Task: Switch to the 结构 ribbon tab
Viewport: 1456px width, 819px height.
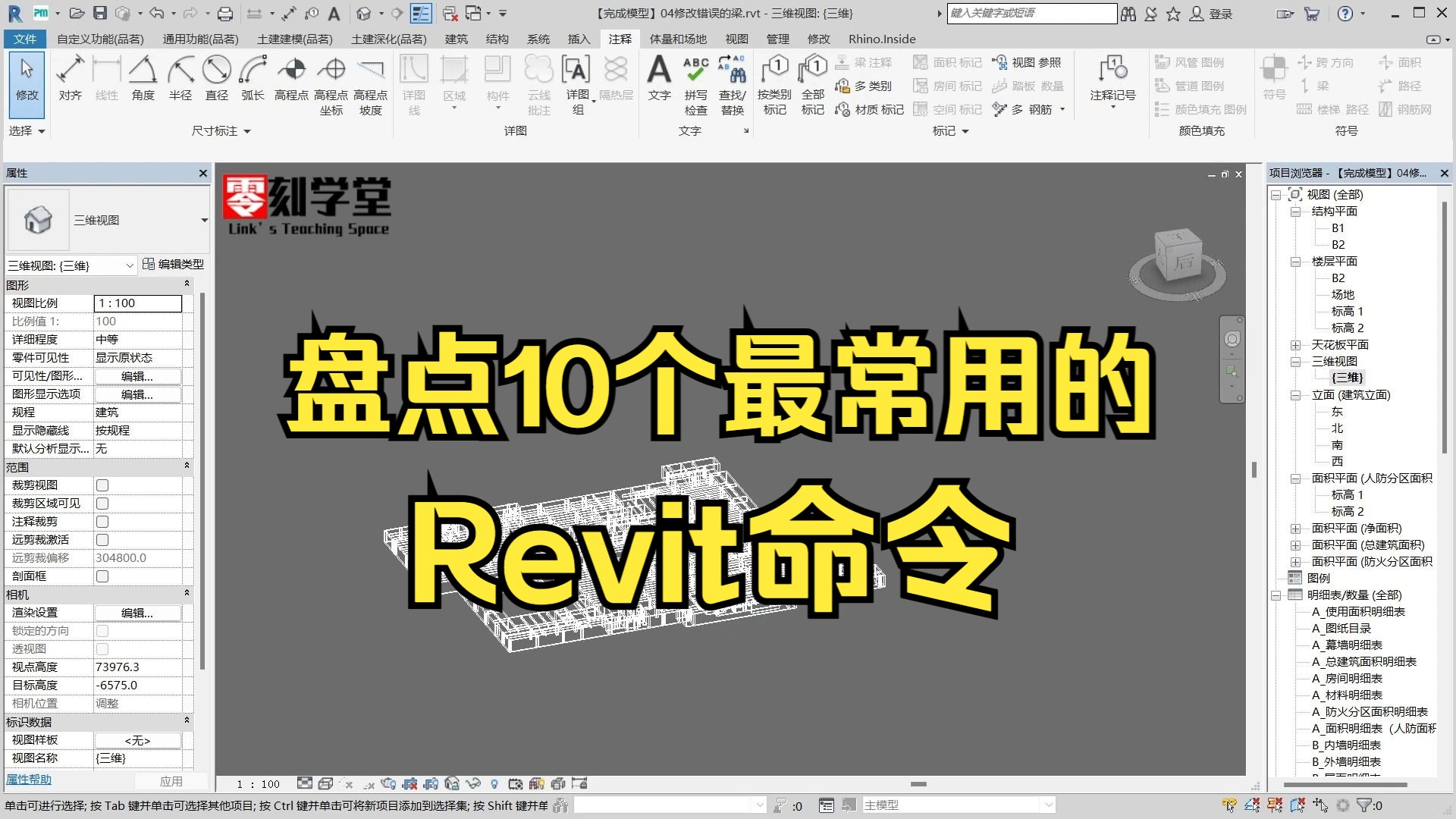Action: point(497,39)
